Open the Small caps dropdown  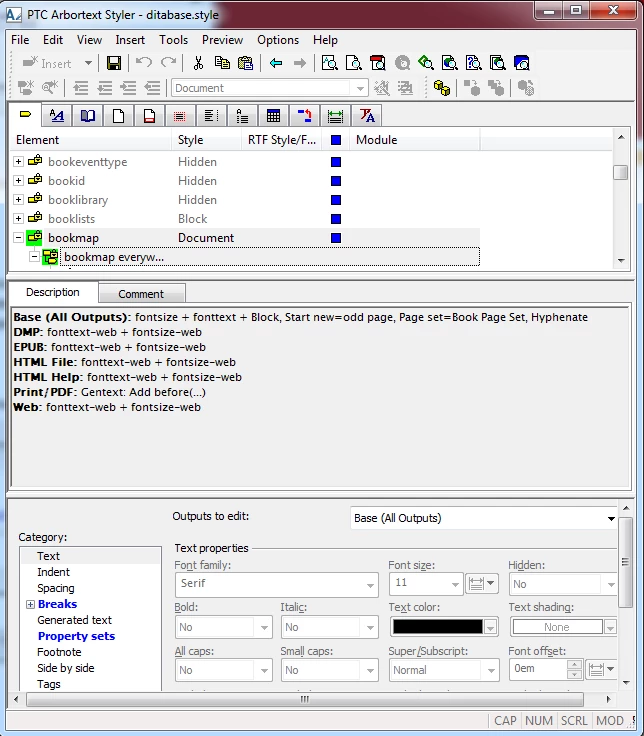[370, 670]
